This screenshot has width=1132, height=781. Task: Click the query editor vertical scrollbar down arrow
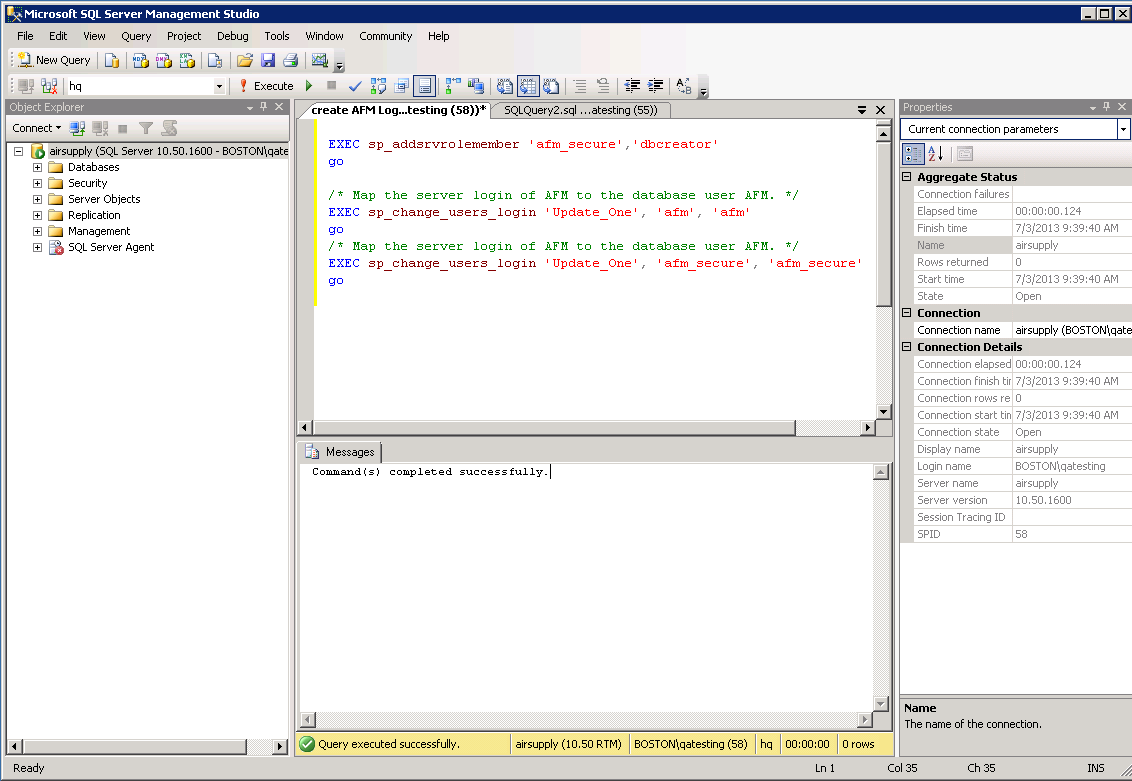point(884,411)
